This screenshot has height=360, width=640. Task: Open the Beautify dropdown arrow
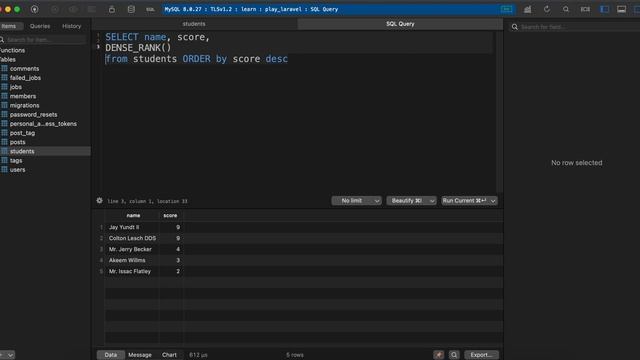tap(432, 201)
